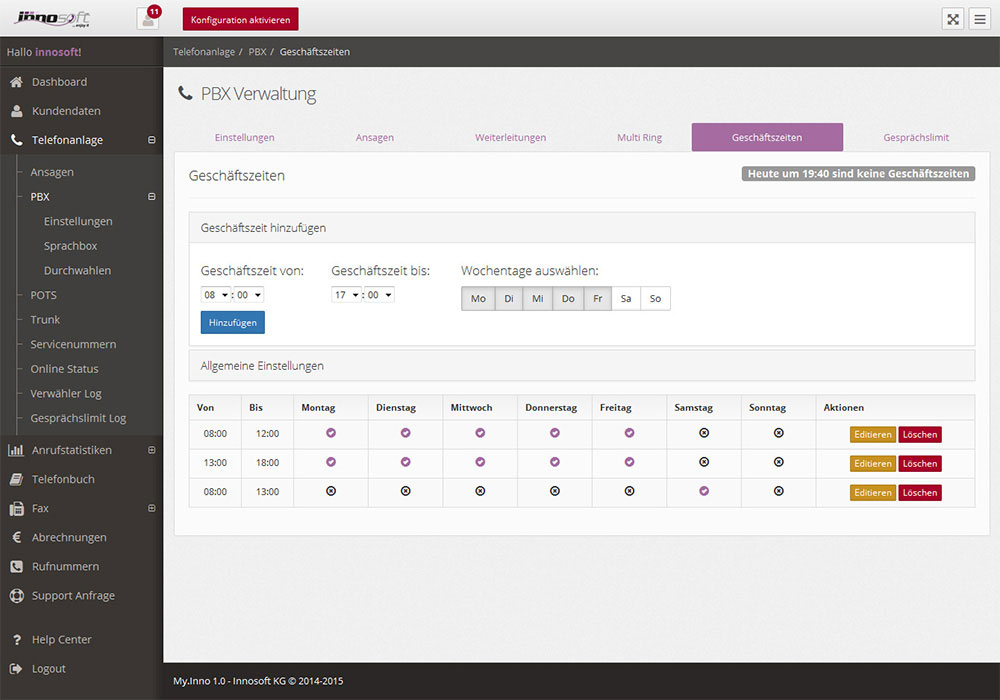This screenshot has width=1000, height=700.
Task: Open the hamburger menu icon at top right
Action: 980,19
